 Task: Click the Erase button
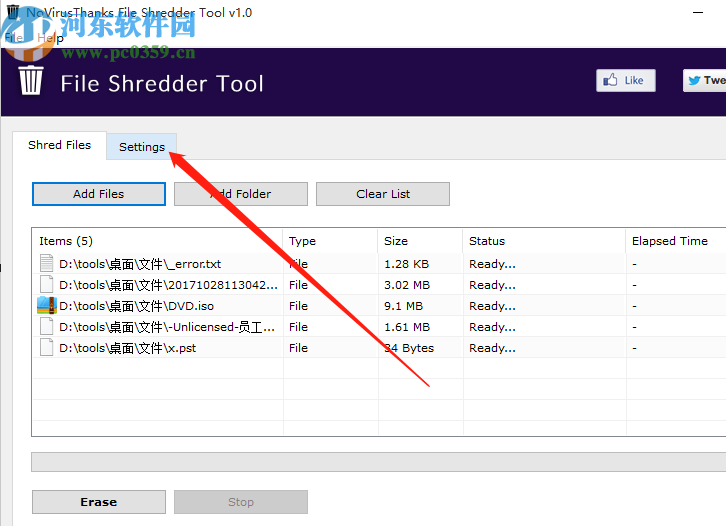(99, 502)
